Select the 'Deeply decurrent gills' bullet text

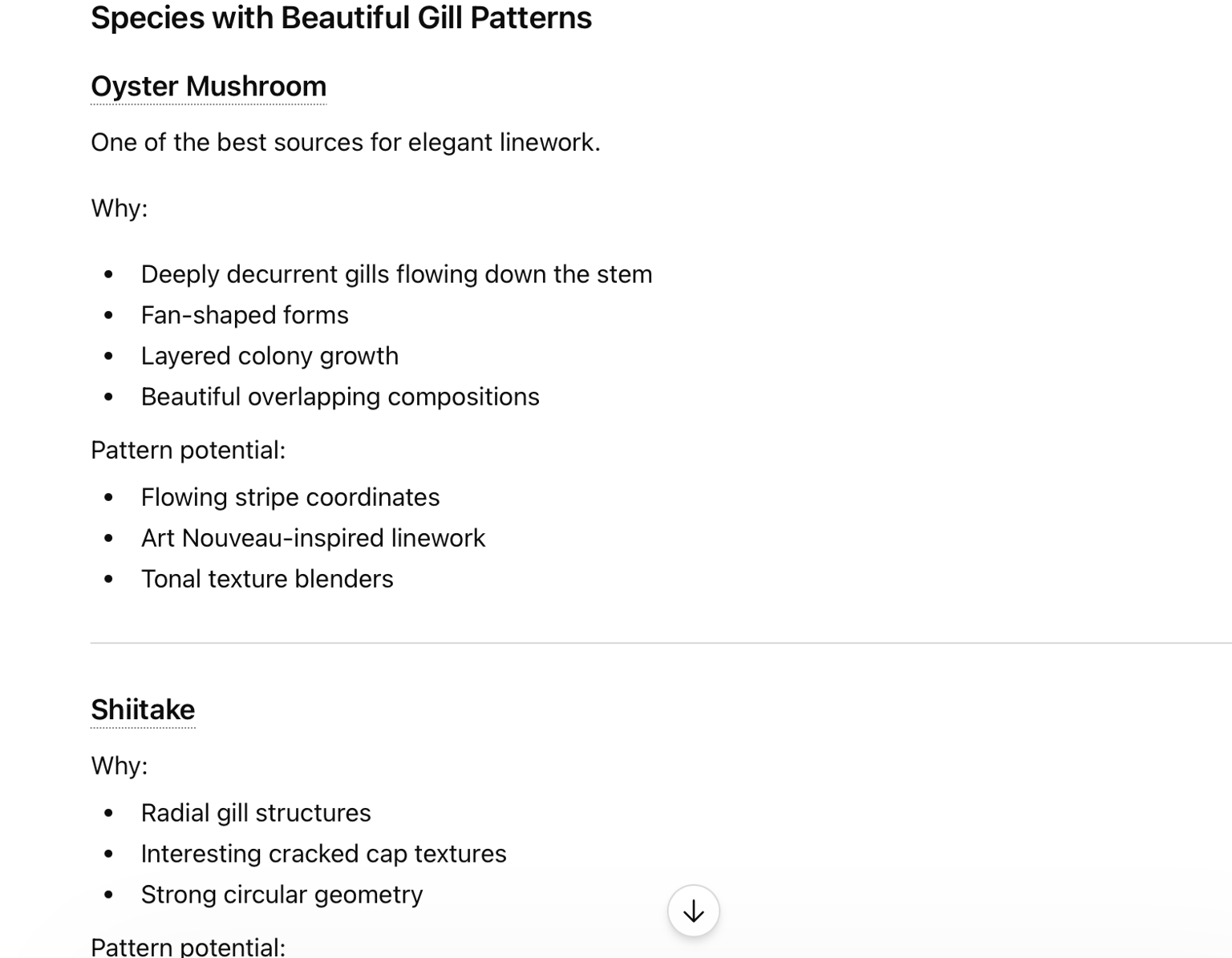click(x=396, y=274)
